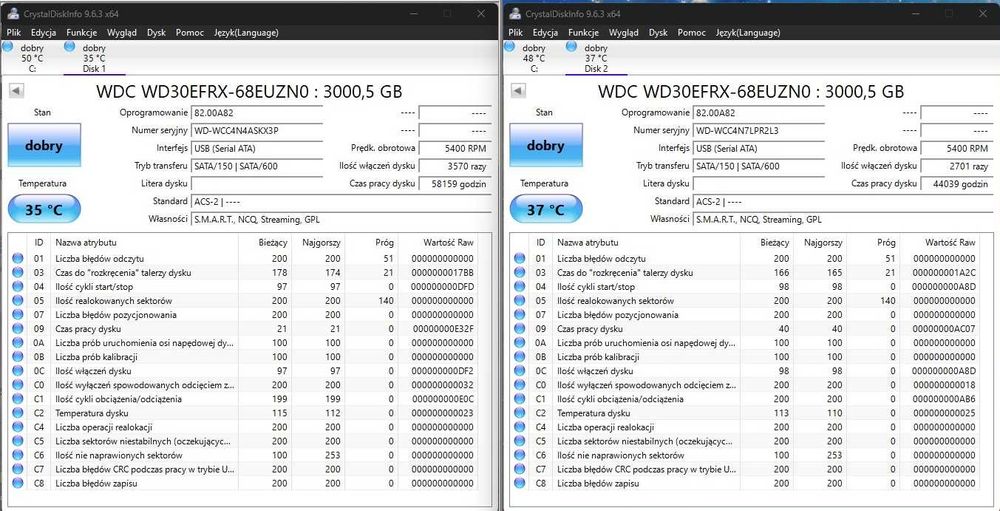The height and width of the screenshot is (511, 1000).
Task: Click health orb above Disk 1 tab
Action: [x=70, y=46]
